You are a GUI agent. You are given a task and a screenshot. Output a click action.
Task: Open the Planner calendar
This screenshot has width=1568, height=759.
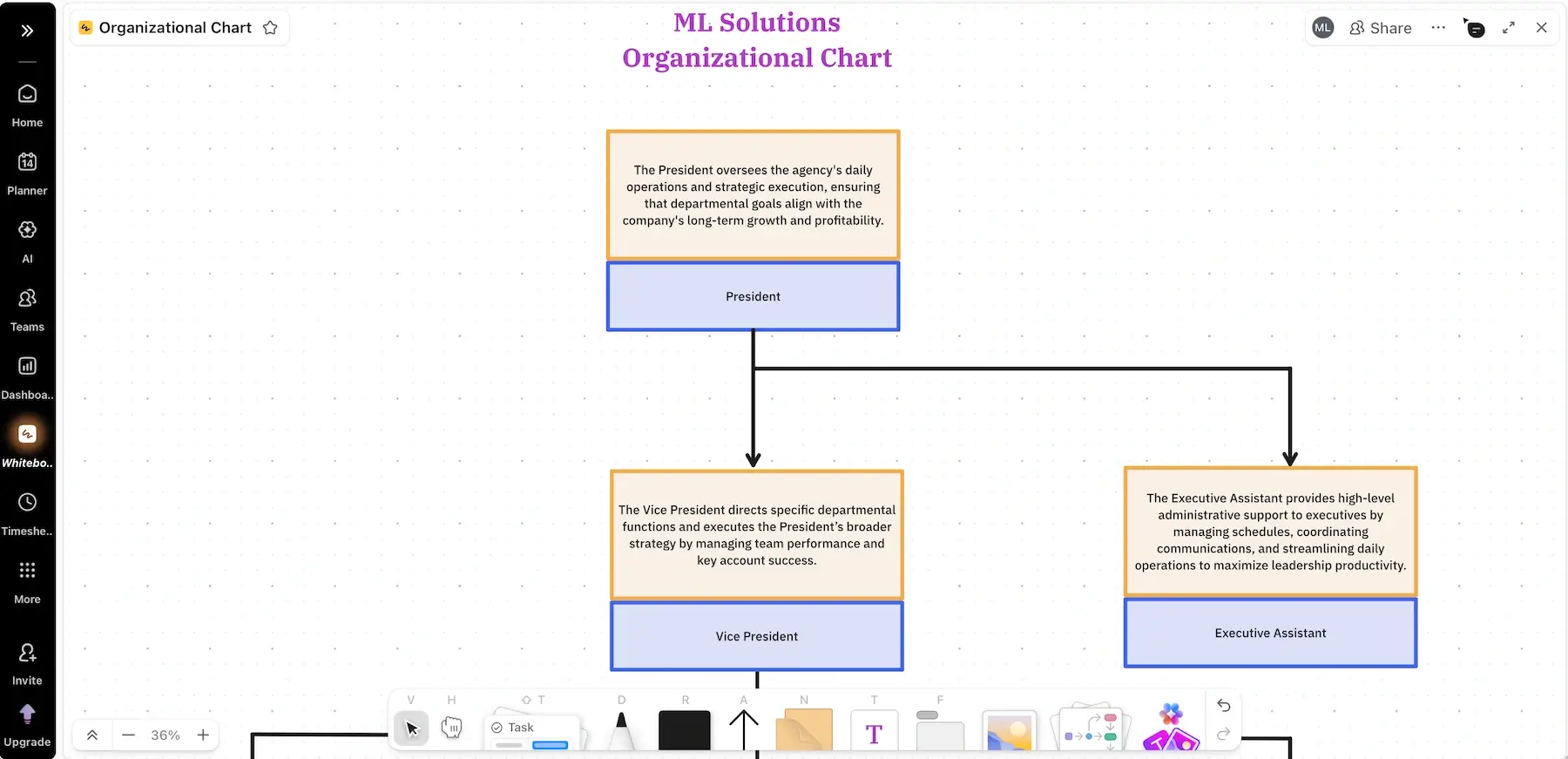click(27, 174)
